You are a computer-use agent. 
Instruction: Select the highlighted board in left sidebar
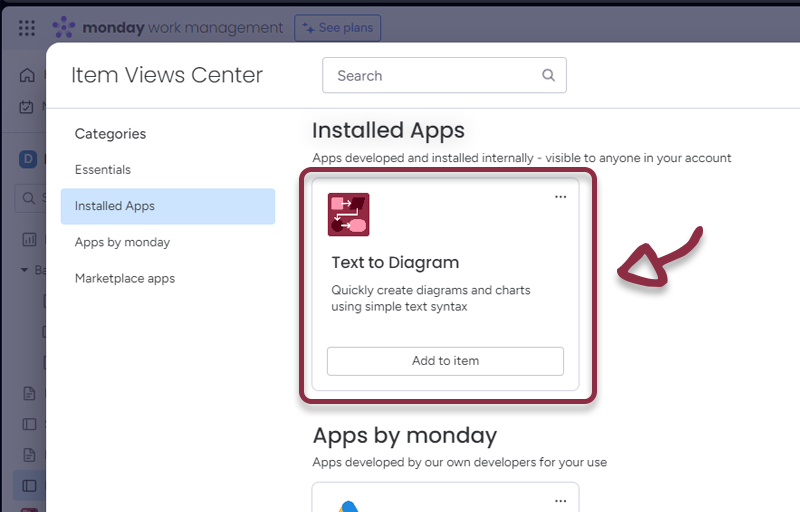click(x=28, y=485)
